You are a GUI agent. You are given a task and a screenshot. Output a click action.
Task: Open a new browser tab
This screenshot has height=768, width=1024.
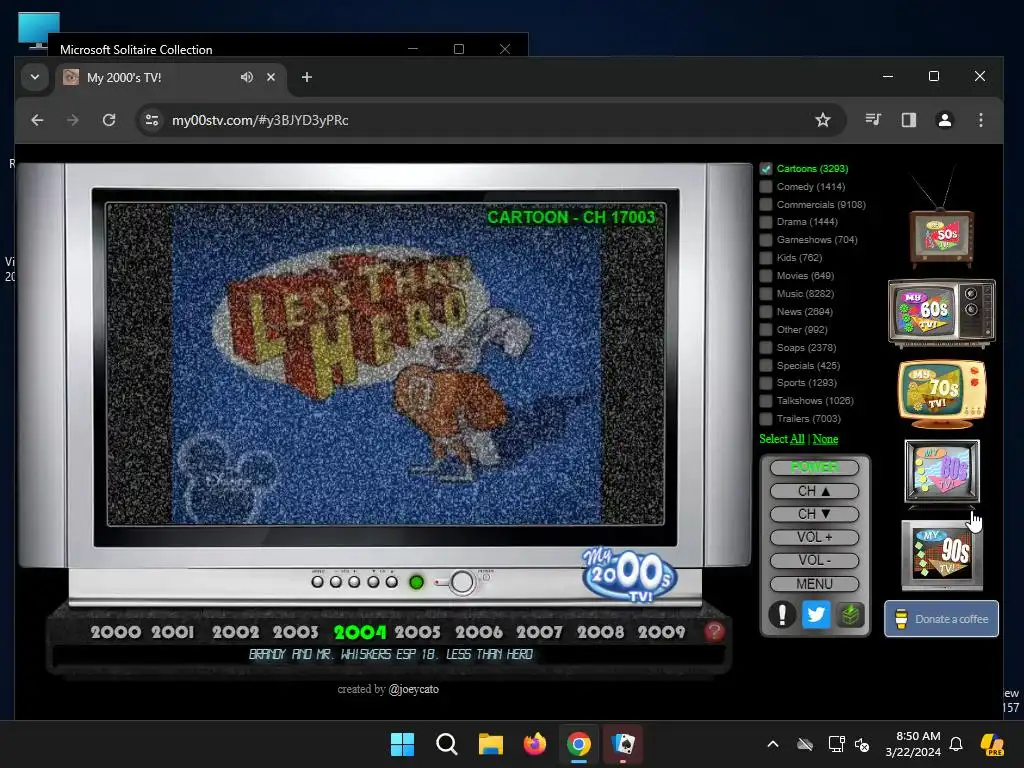pos(306,77)
